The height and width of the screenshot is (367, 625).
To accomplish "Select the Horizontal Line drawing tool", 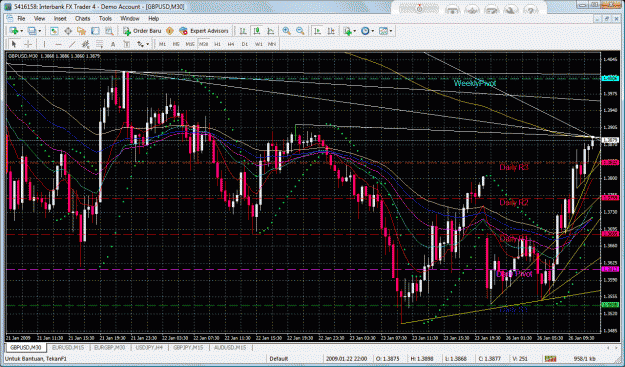I will [58, 44].
